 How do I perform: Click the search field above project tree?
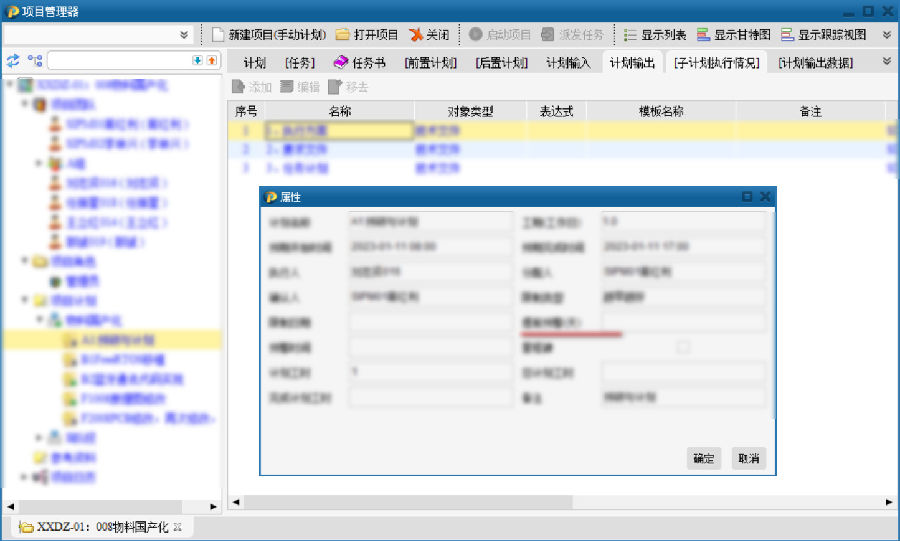(118, 61)
